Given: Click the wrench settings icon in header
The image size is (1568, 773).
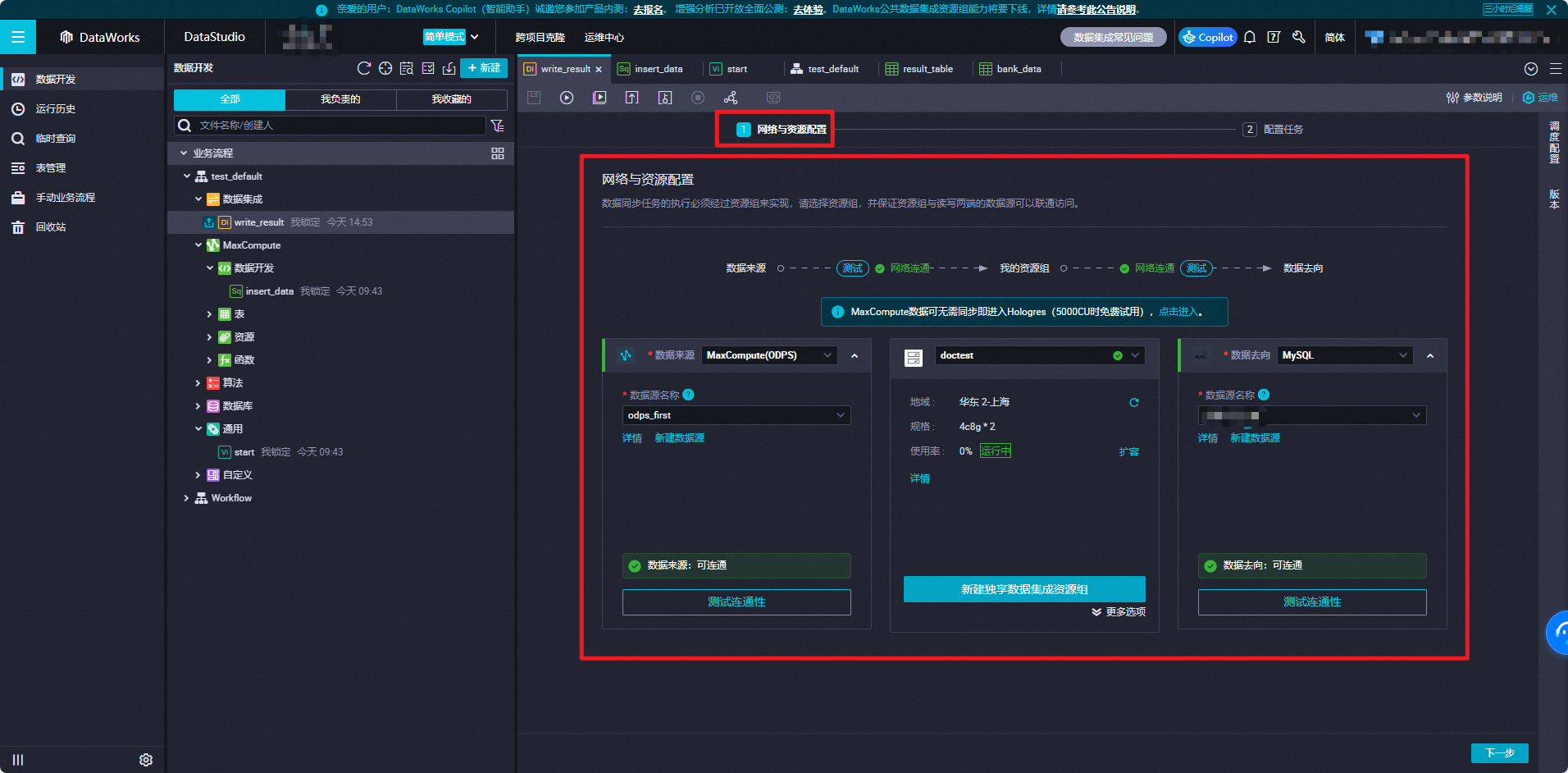Looking at the screenshot, I should point(1299,37).
